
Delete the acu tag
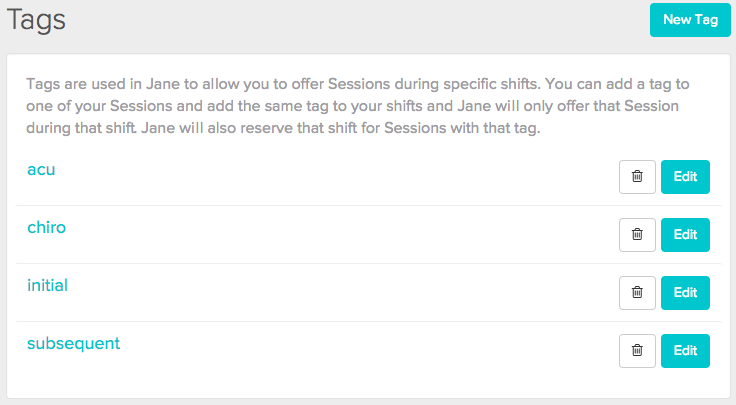[637, 176]
